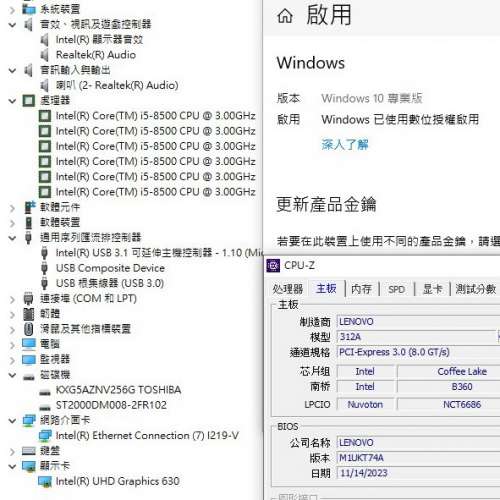
Task: Expand the 連接埠 (COM 和 LPT) node
Action: click(12, 299)
